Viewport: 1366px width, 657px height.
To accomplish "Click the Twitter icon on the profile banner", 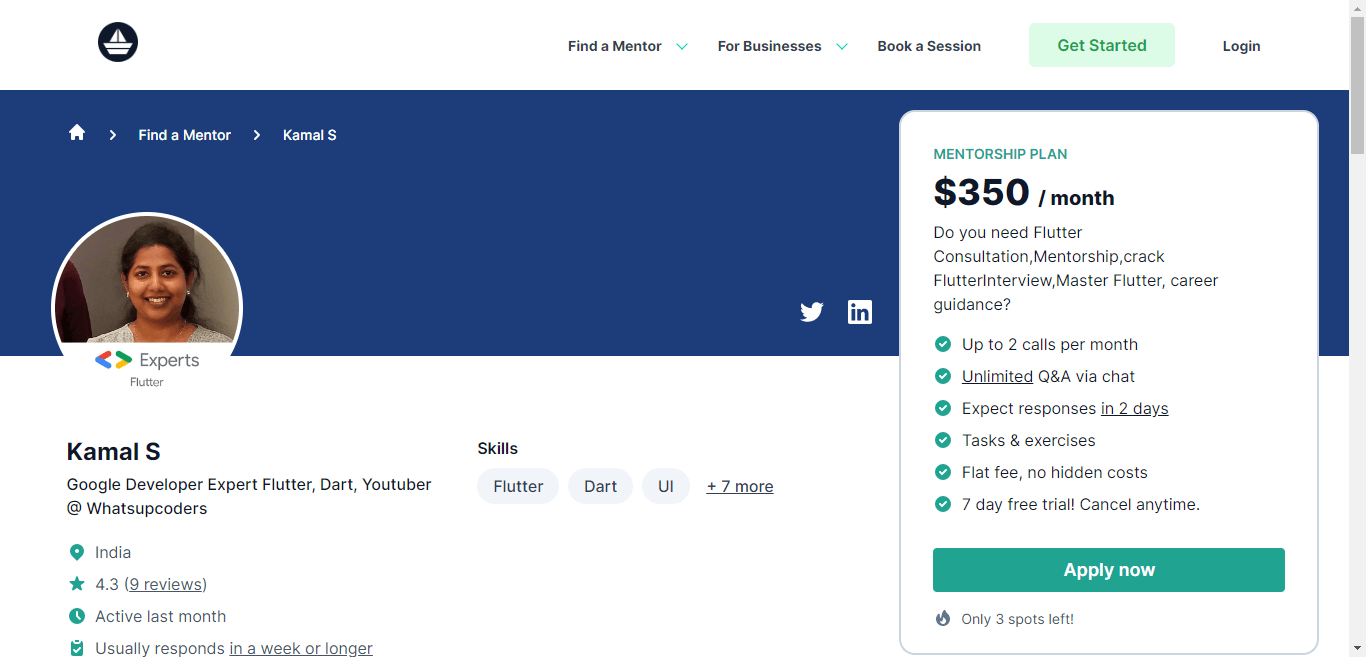I will pos(811,312).
